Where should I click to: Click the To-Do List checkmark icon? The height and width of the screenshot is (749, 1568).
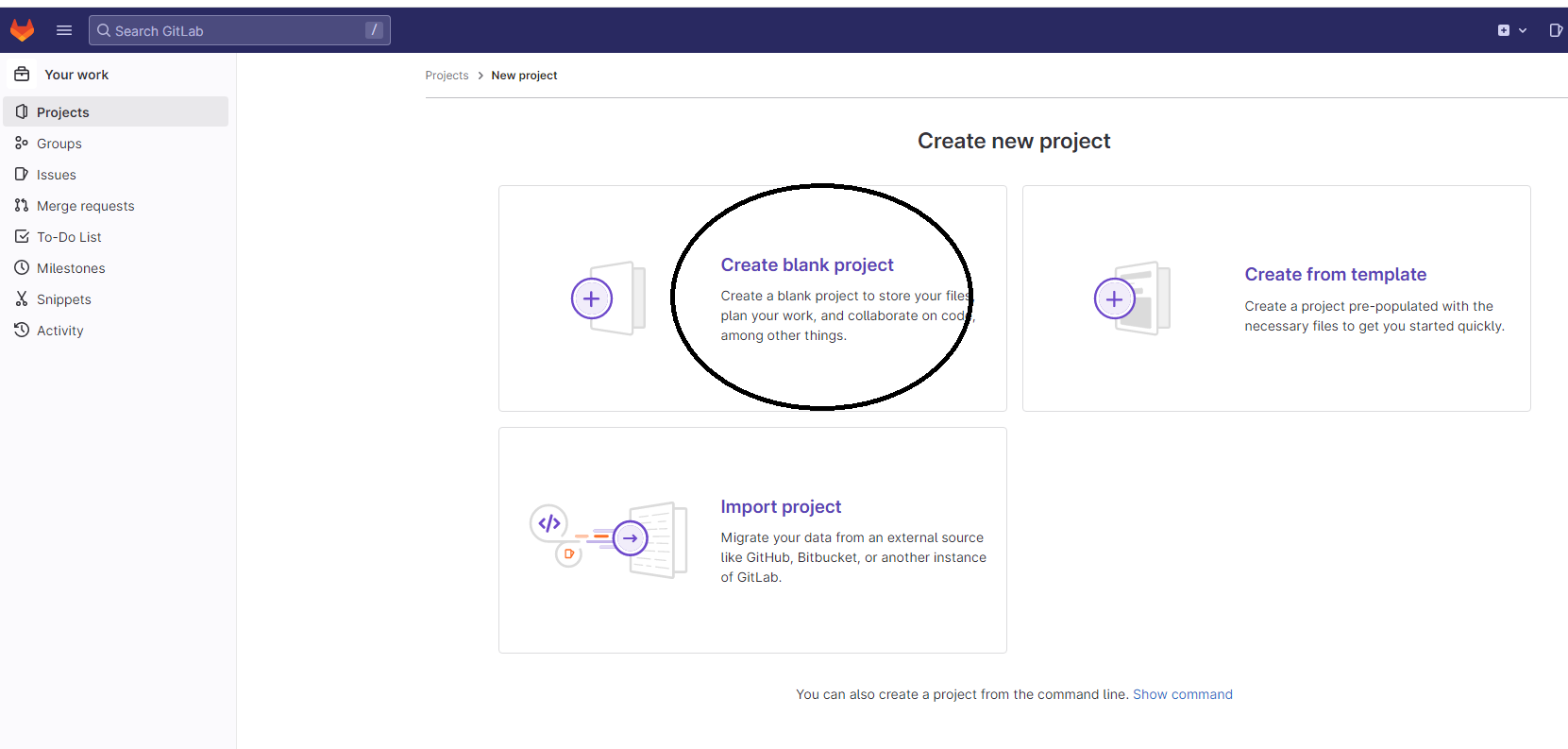(x=22, y=236)
